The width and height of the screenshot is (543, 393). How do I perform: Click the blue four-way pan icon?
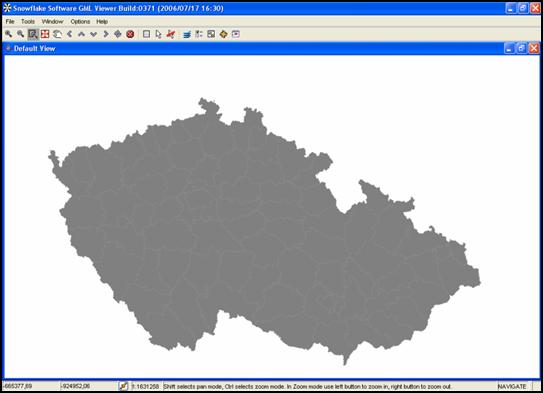click(118, 34)
